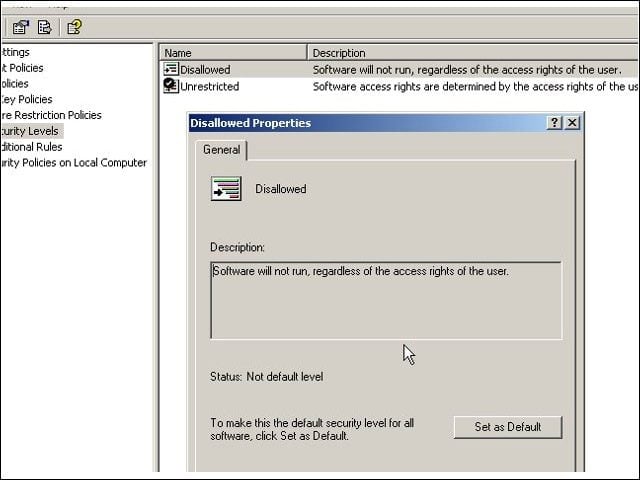Sort by the Description column header
Image resolution: width=640 pixels, height=480 pixels.
click(x=473, y=53)
